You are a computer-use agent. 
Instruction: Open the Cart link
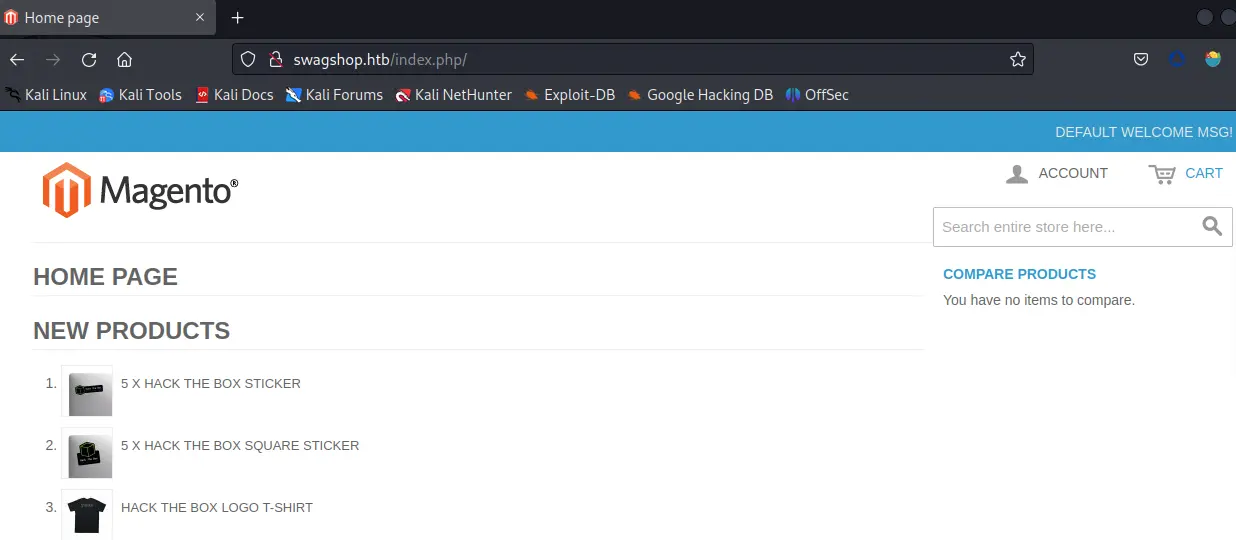click(1204, 173)
